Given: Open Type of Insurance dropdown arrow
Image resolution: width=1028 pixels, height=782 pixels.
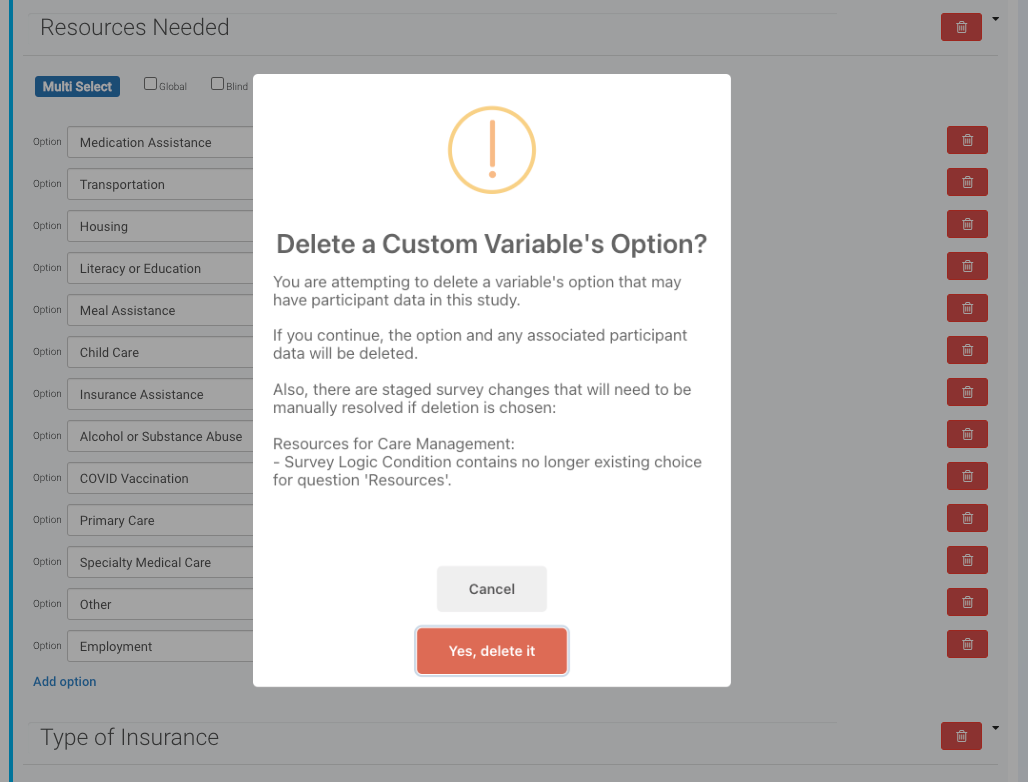Looking at the screenshot, I should click(996, 728).
